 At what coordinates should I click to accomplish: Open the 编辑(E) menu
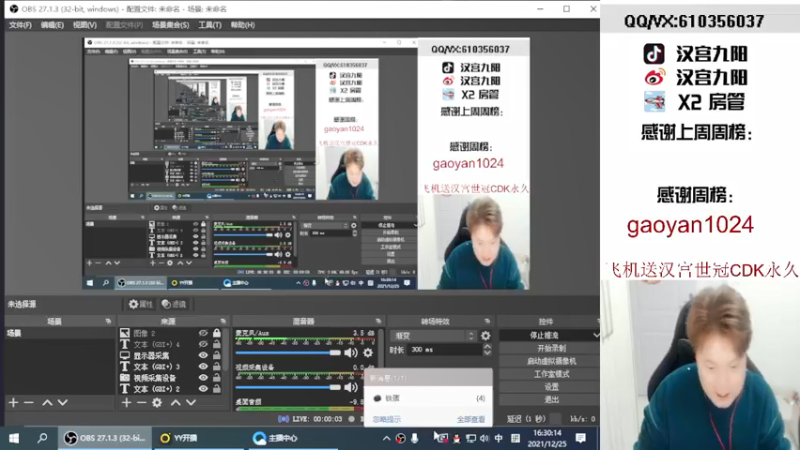tap(52, 25)
